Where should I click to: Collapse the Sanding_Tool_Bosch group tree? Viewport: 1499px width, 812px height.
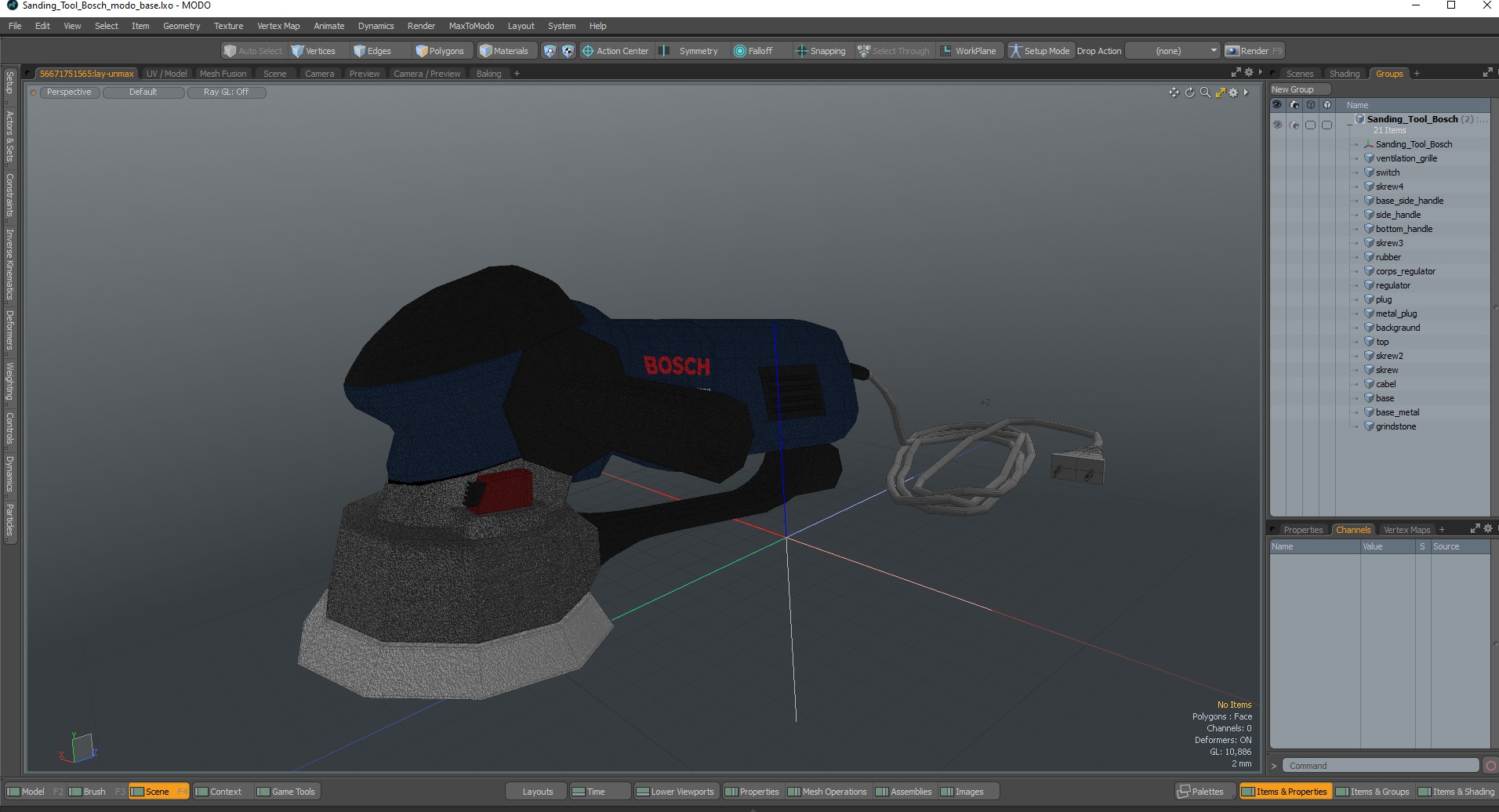tap(1349, 124)
